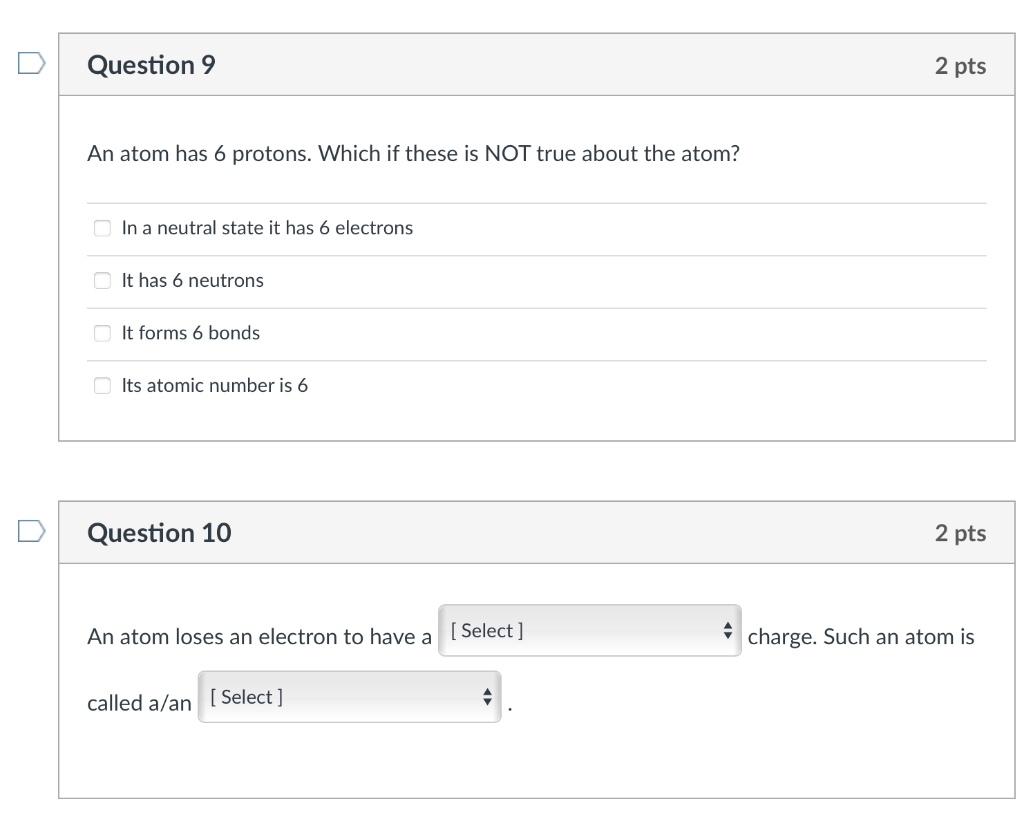Flag Question 9 with the bookmark icon
The height and width of the screenshot is (835, 1024).
coord(30,65)
